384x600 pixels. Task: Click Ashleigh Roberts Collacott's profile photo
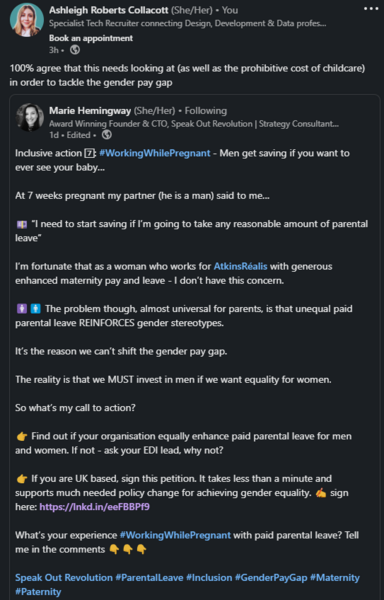click(26, 20)
